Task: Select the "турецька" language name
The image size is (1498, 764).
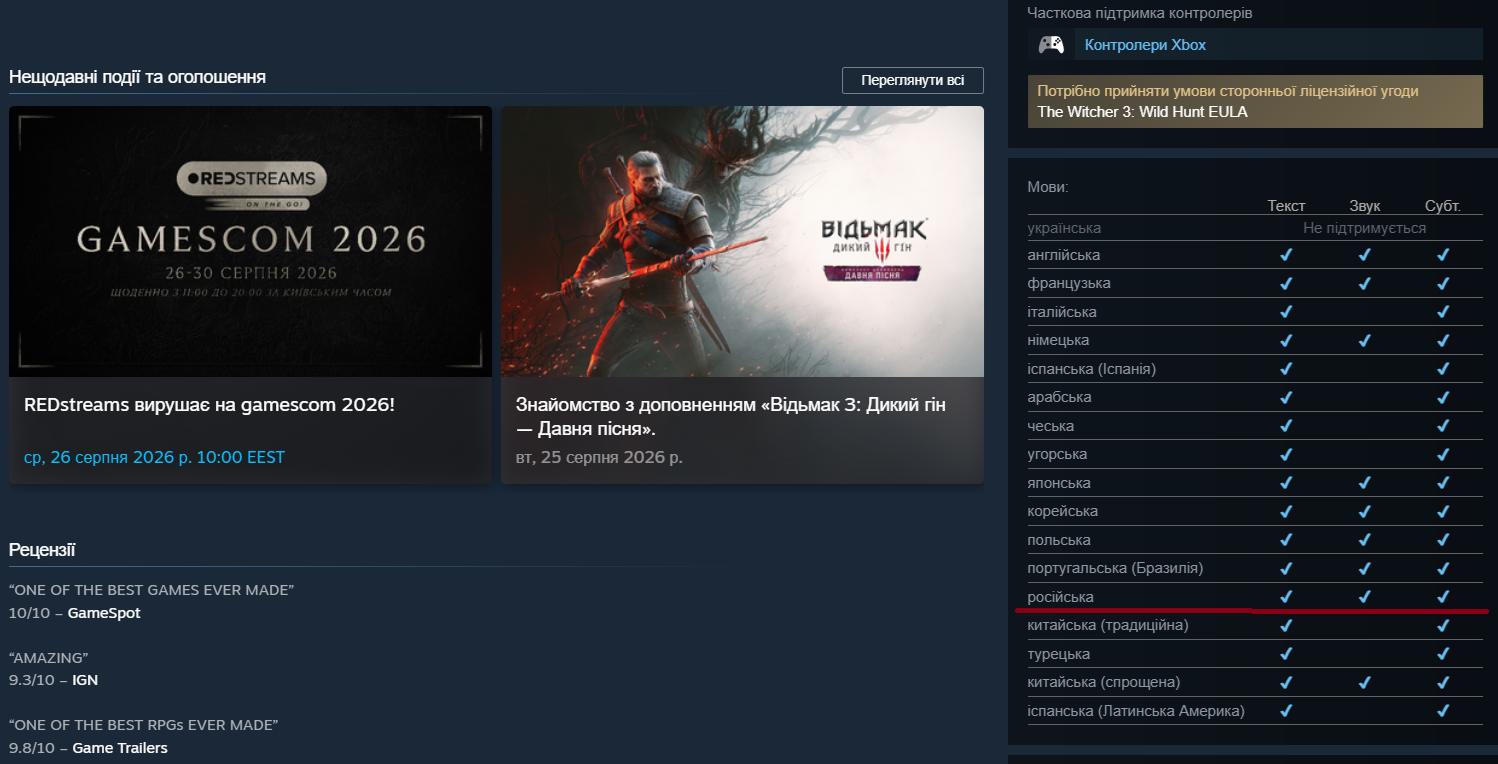Action: [x=1059, y=654]
